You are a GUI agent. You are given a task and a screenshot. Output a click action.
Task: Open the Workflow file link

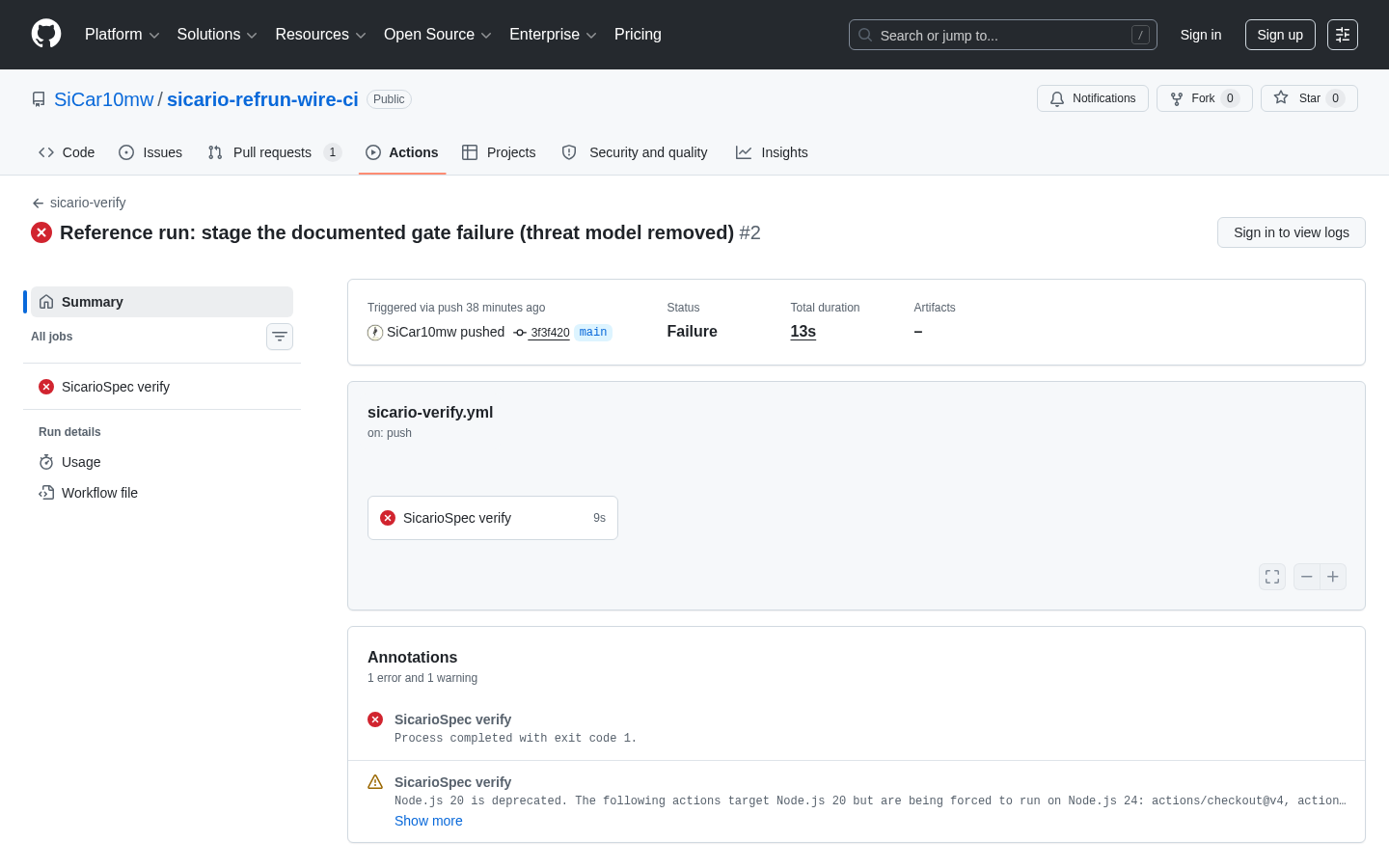(162, 493)
